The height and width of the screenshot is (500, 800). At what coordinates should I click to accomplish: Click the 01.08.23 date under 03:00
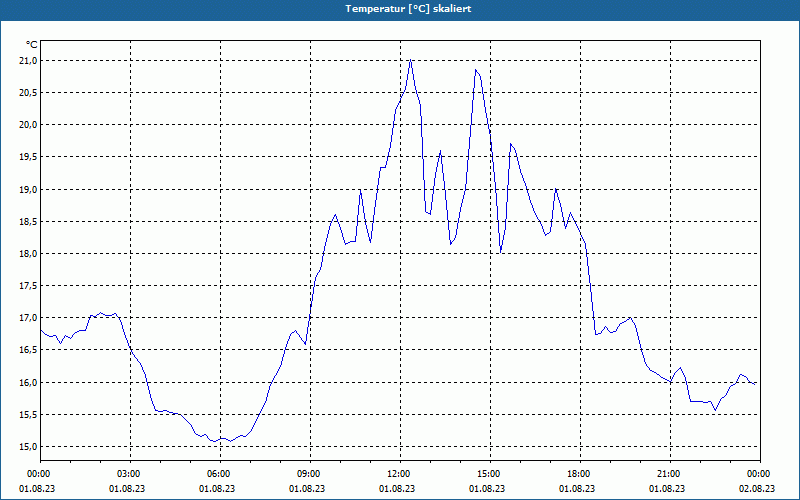click(x=127, y=488)
